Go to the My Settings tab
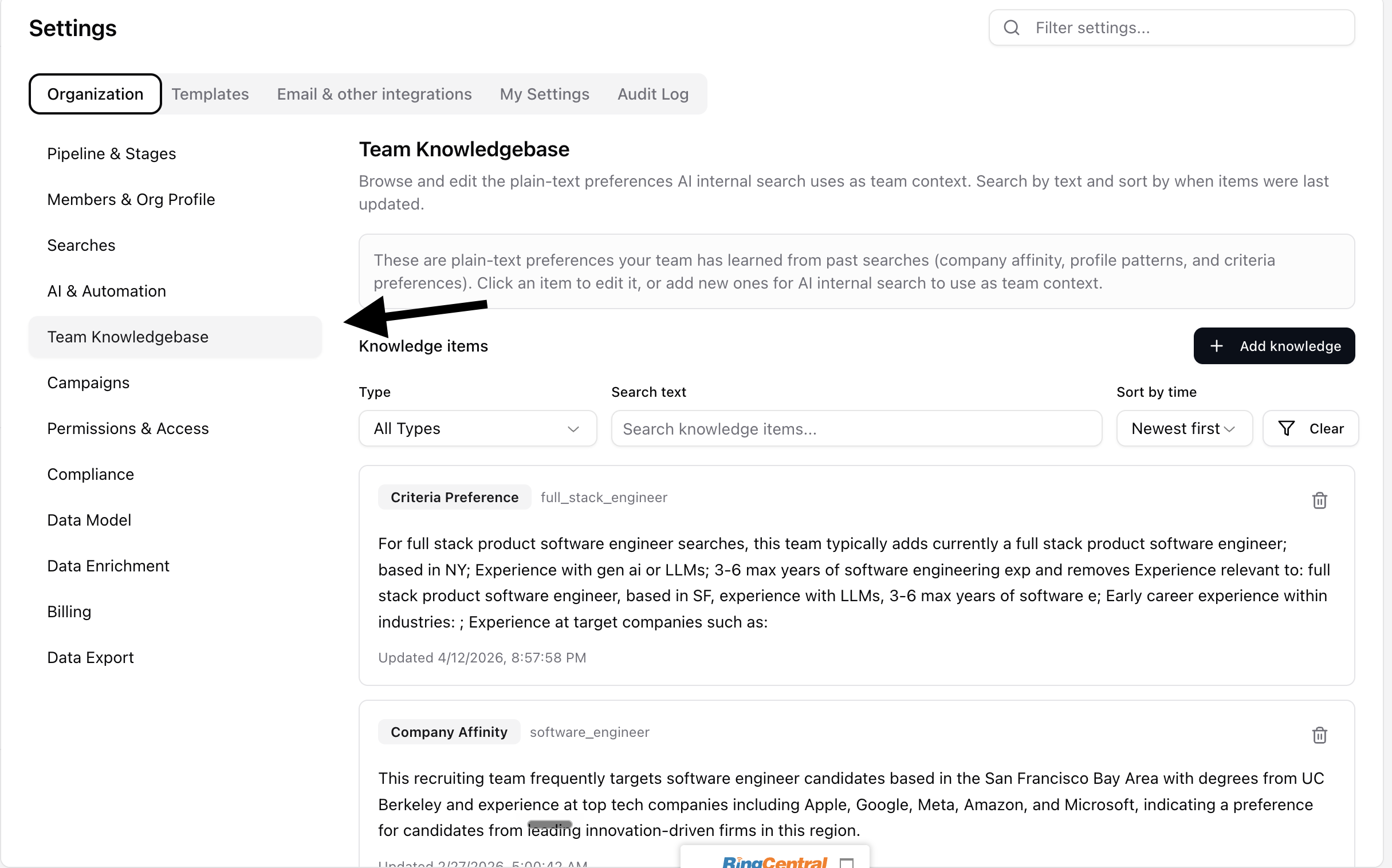Image resolution: width=1392 pixels, height=868 pixels. coord(544,93)
